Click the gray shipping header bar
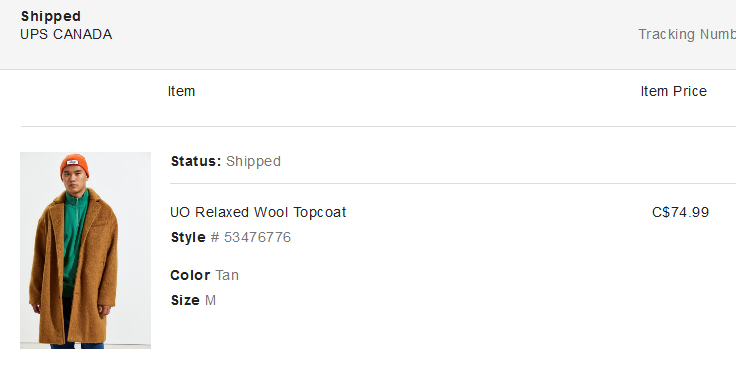Image resolution: width=736 pixels, height=368 pixels. click(x=368, y=35)
